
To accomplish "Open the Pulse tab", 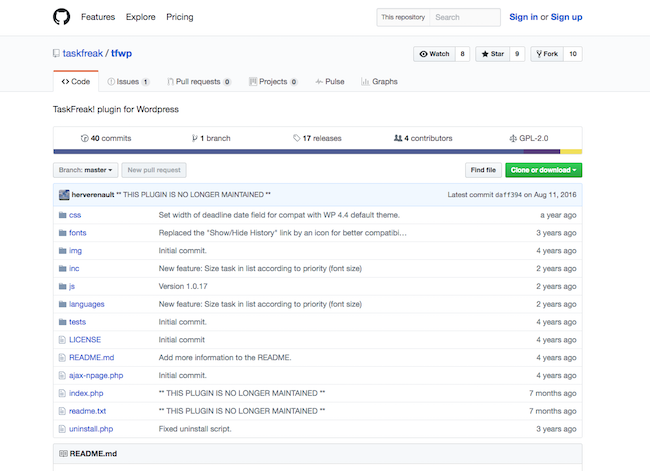I will (x=330, y=82).
